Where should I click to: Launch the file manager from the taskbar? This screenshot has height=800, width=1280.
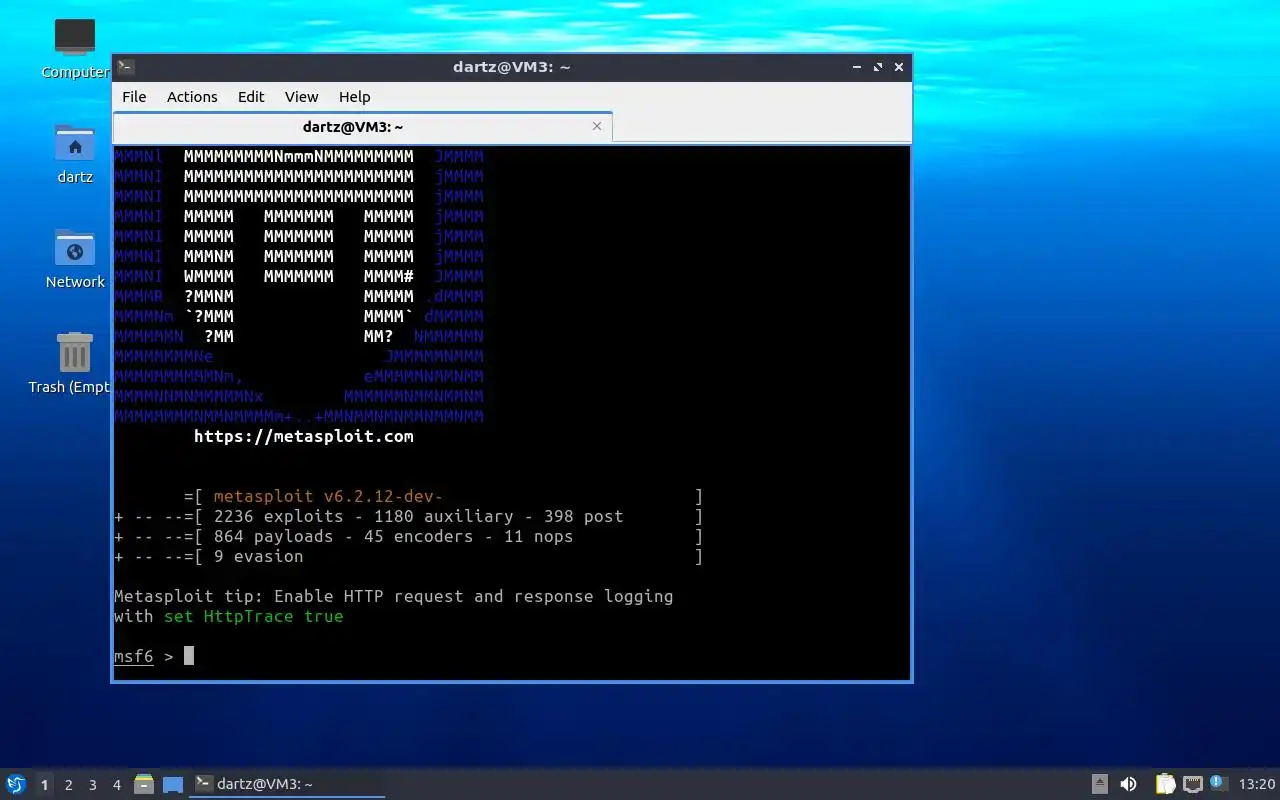coord(144,784)
